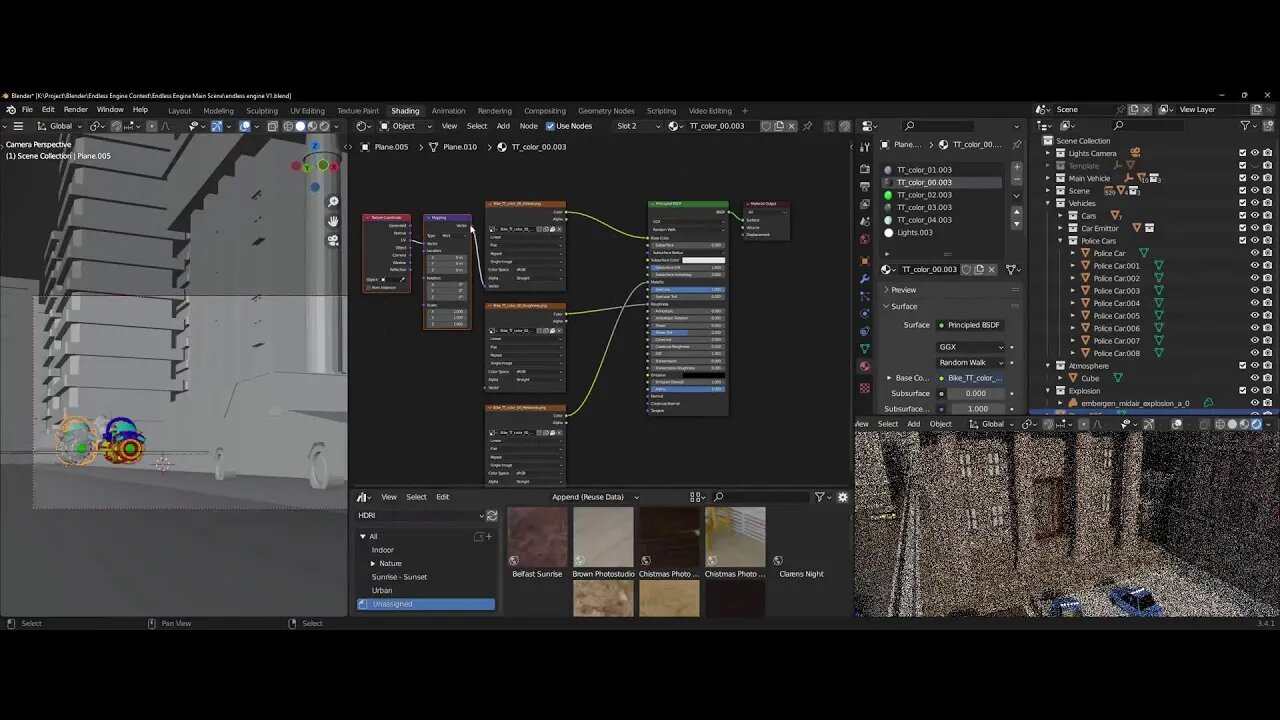The width and height of the screenshot is (1280, 720).
Task: Open the Texture properties tab icon
Action: tap(865, 387)
